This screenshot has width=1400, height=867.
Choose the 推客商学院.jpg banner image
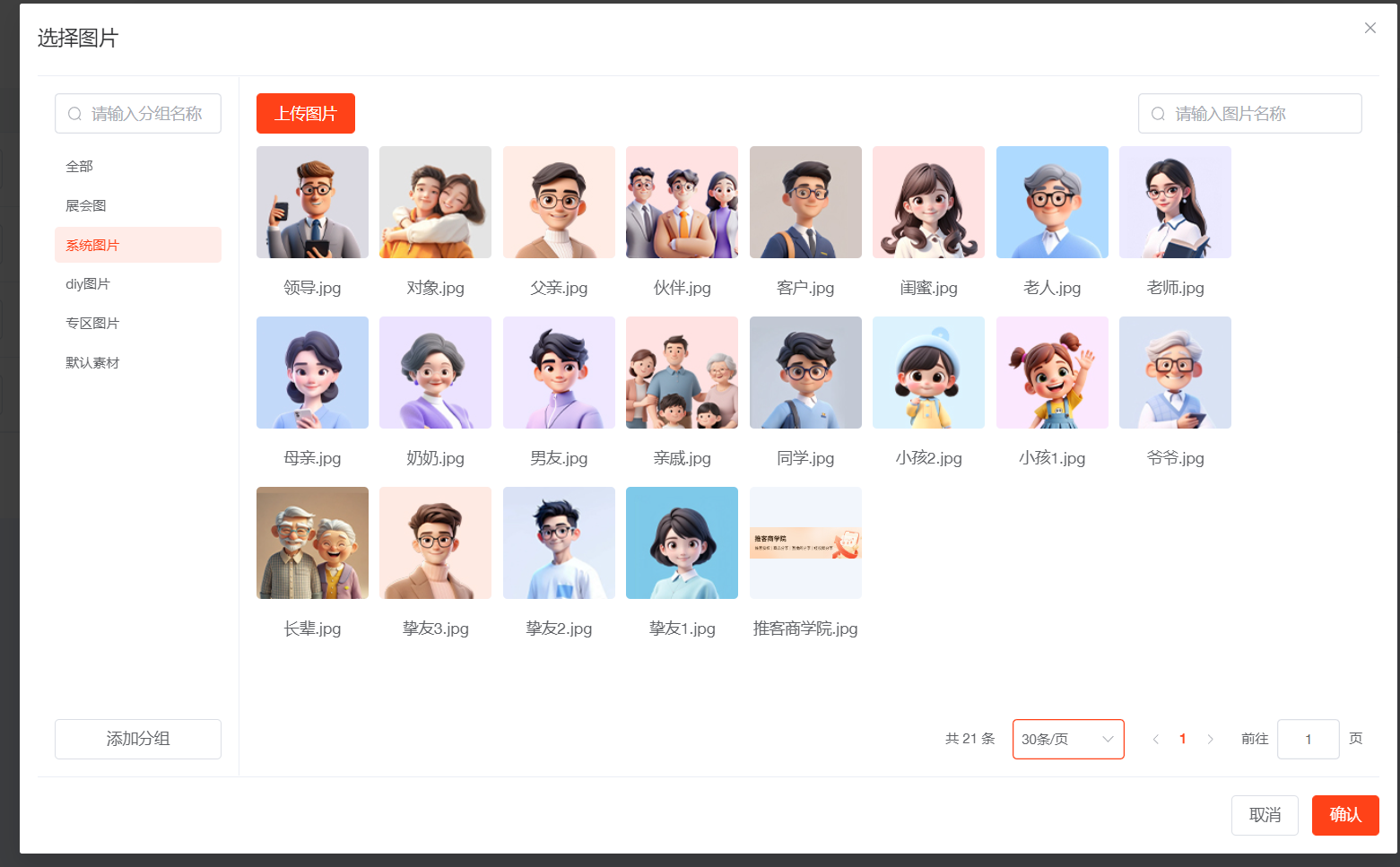click(x=805, y=543)
